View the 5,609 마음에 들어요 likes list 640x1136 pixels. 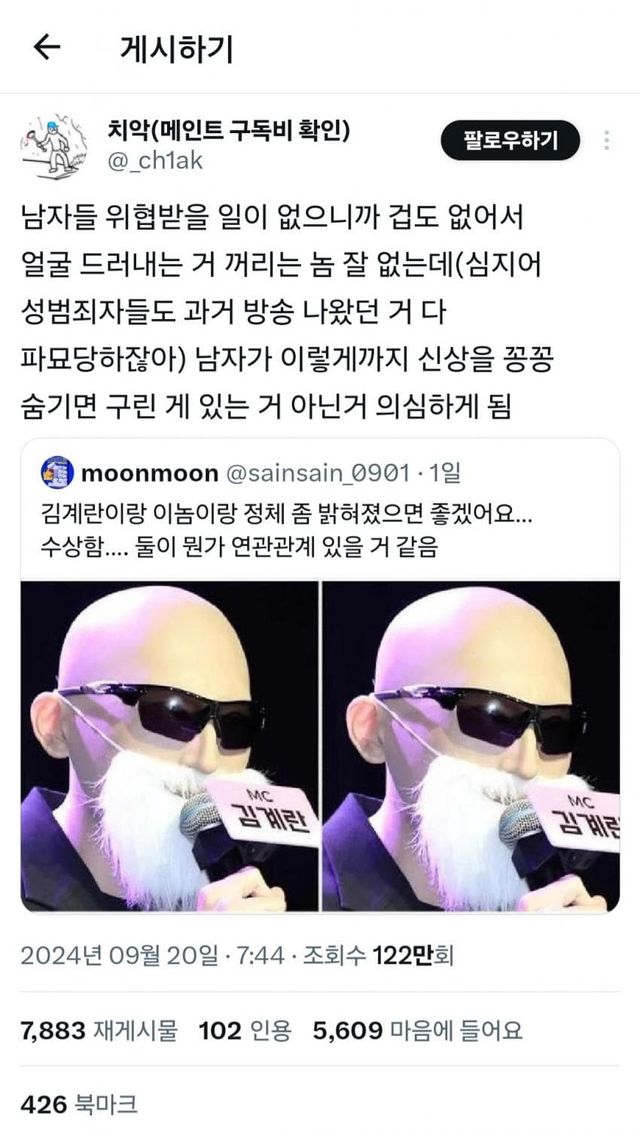coord(417,1030)
